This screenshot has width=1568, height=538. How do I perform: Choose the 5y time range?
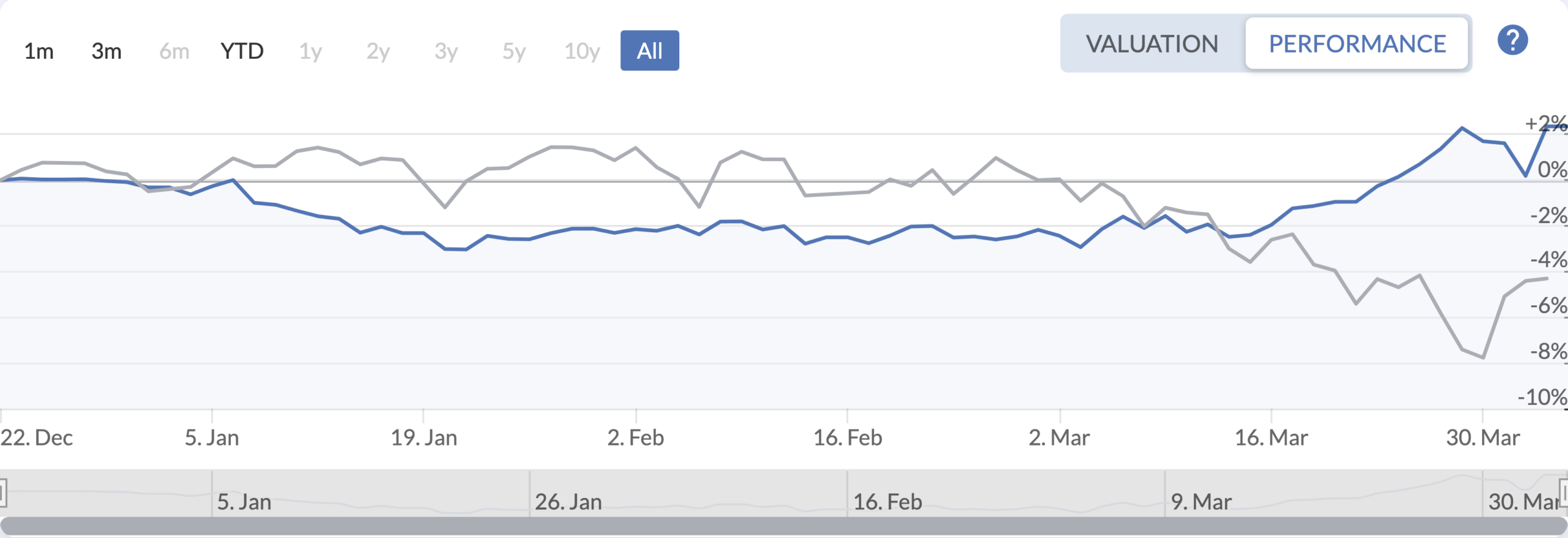514,51
